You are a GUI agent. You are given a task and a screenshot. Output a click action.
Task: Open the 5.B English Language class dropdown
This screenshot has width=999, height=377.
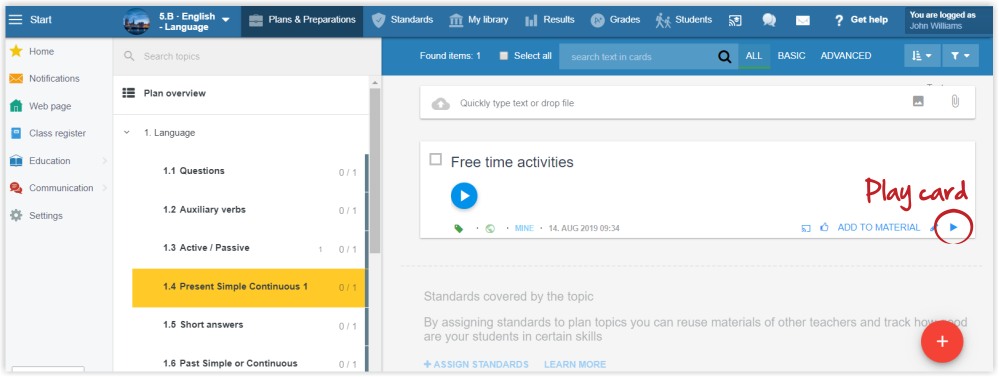(177, 21)
